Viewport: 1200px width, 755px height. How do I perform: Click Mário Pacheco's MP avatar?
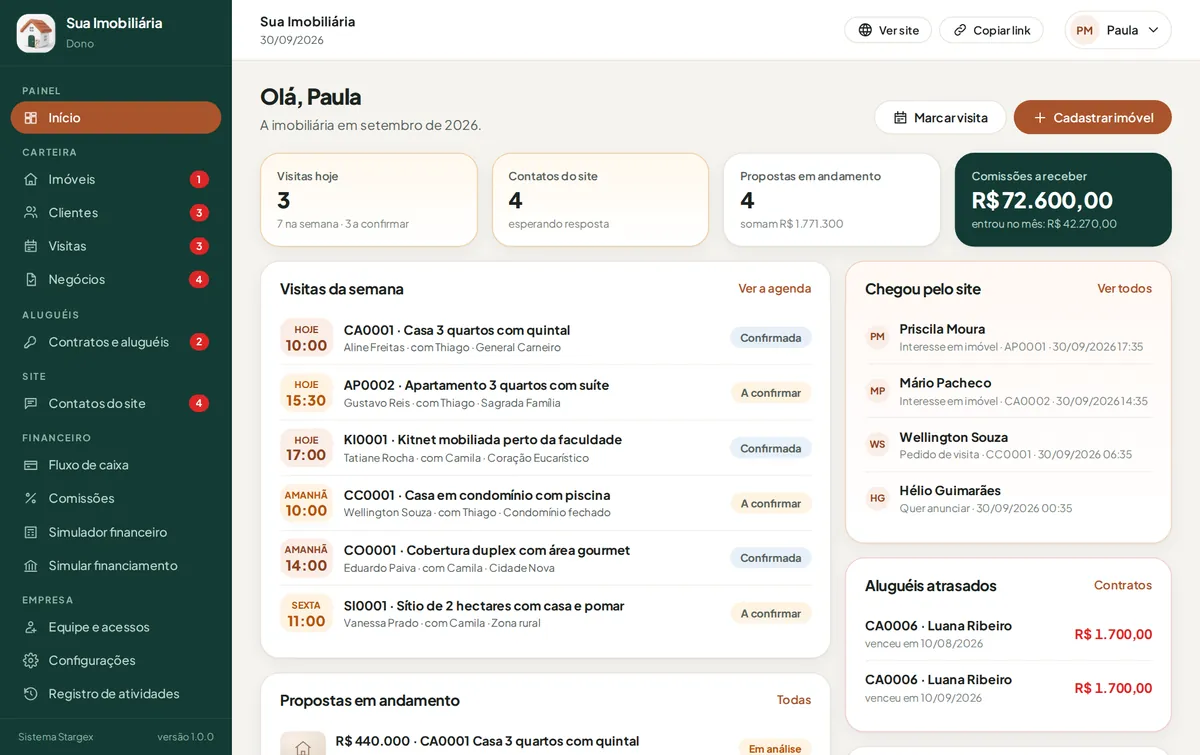(x=877, y=391)
